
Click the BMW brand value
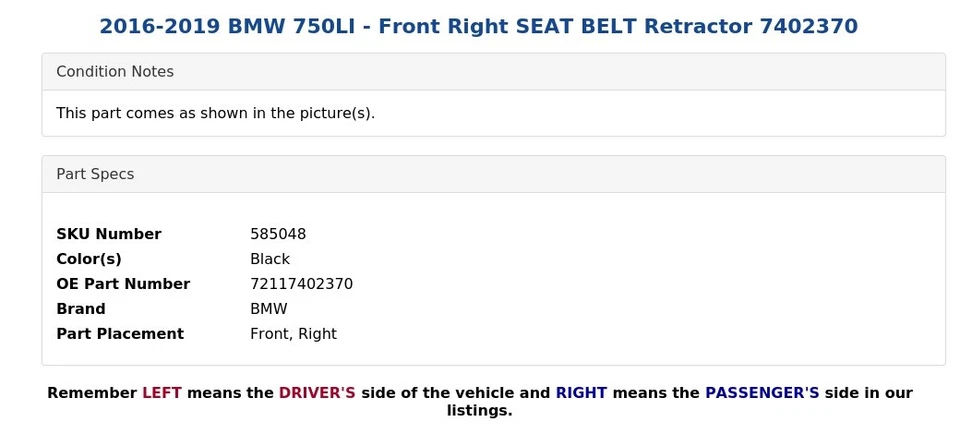tap(268, 309)
